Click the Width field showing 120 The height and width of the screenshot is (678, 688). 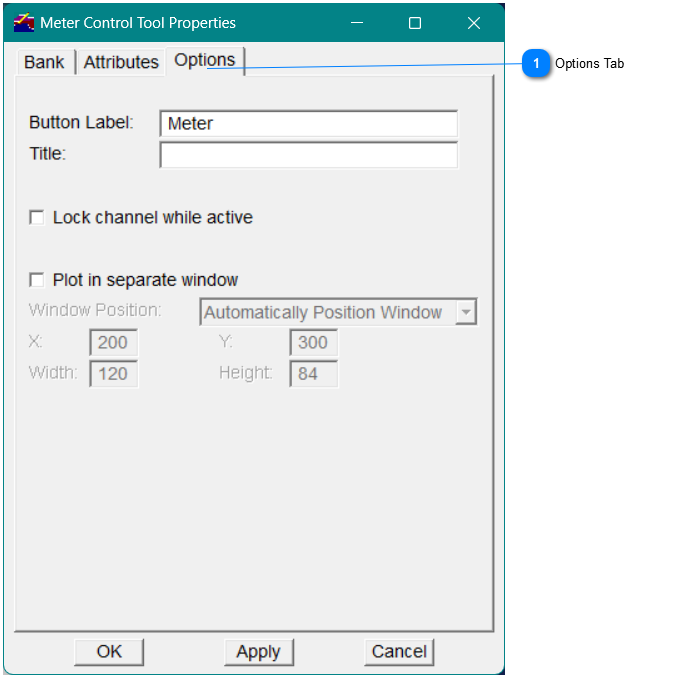click(114, 374)
